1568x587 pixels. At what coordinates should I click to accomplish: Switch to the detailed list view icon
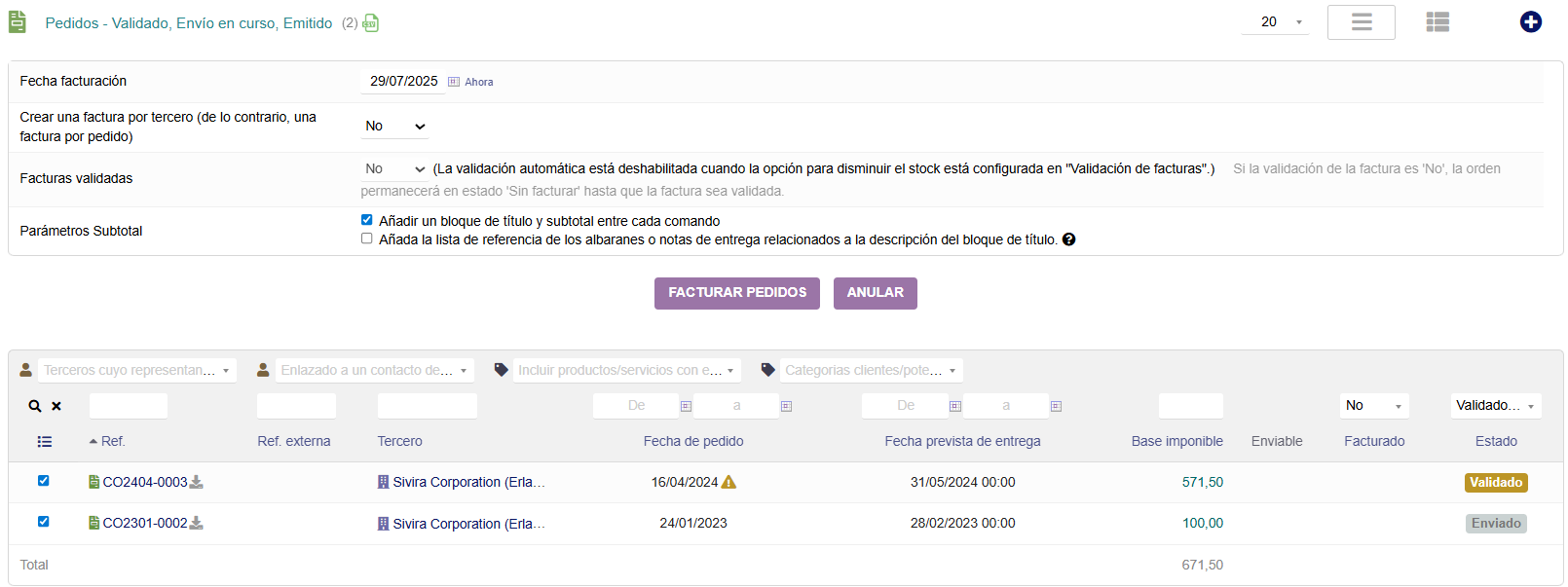(1437, 22)
